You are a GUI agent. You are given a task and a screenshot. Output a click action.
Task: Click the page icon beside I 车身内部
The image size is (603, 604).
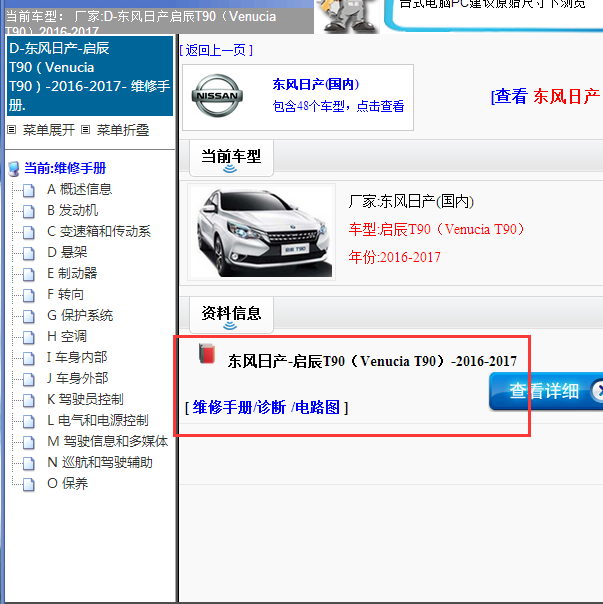pos(29,358)
